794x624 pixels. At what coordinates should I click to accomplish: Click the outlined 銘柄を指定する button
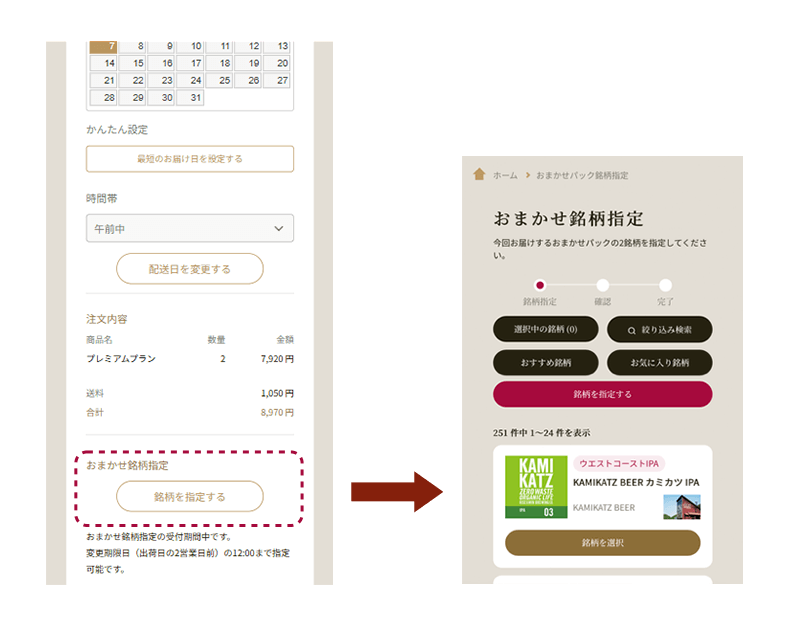(x=190, y=496)
